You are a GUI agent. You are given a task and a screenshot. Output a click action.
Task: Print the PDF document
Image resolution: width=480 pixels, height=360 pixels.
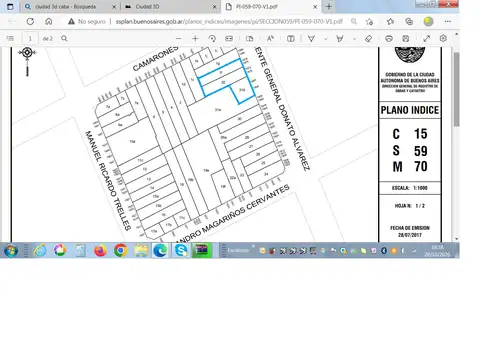coord(389,39)
